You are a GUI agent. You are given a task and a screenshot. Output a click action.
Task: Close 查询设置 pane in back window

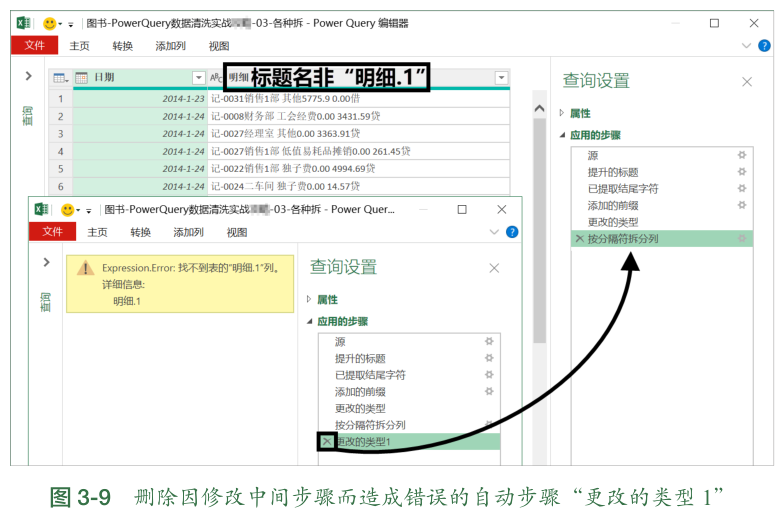747,82
